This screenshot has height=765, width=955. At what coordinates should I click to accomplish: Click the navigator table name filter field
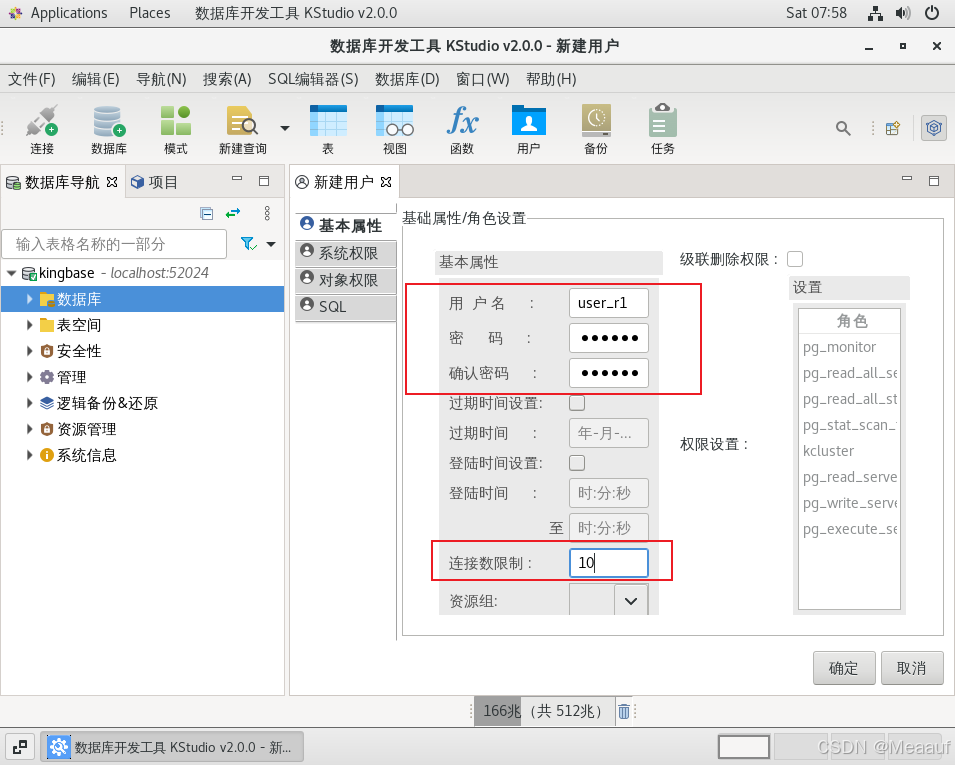115,244
